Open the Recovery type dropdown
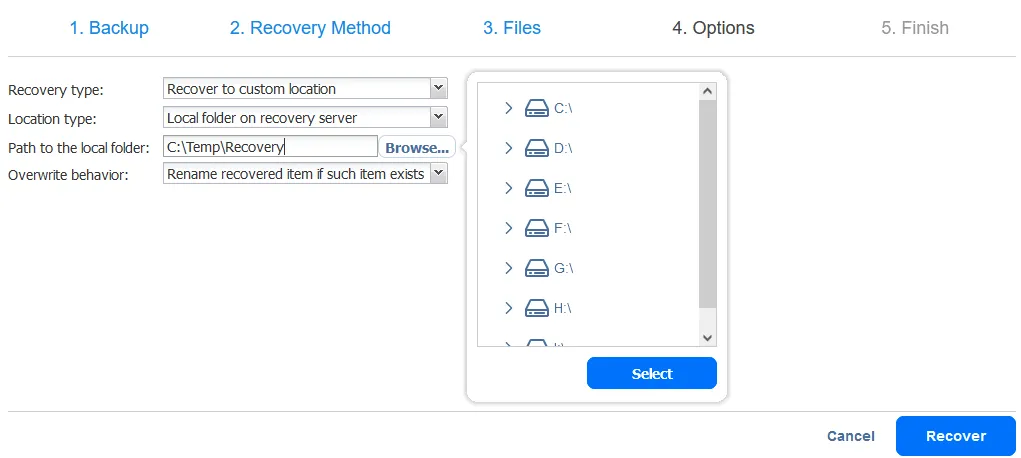 [438, 89]
